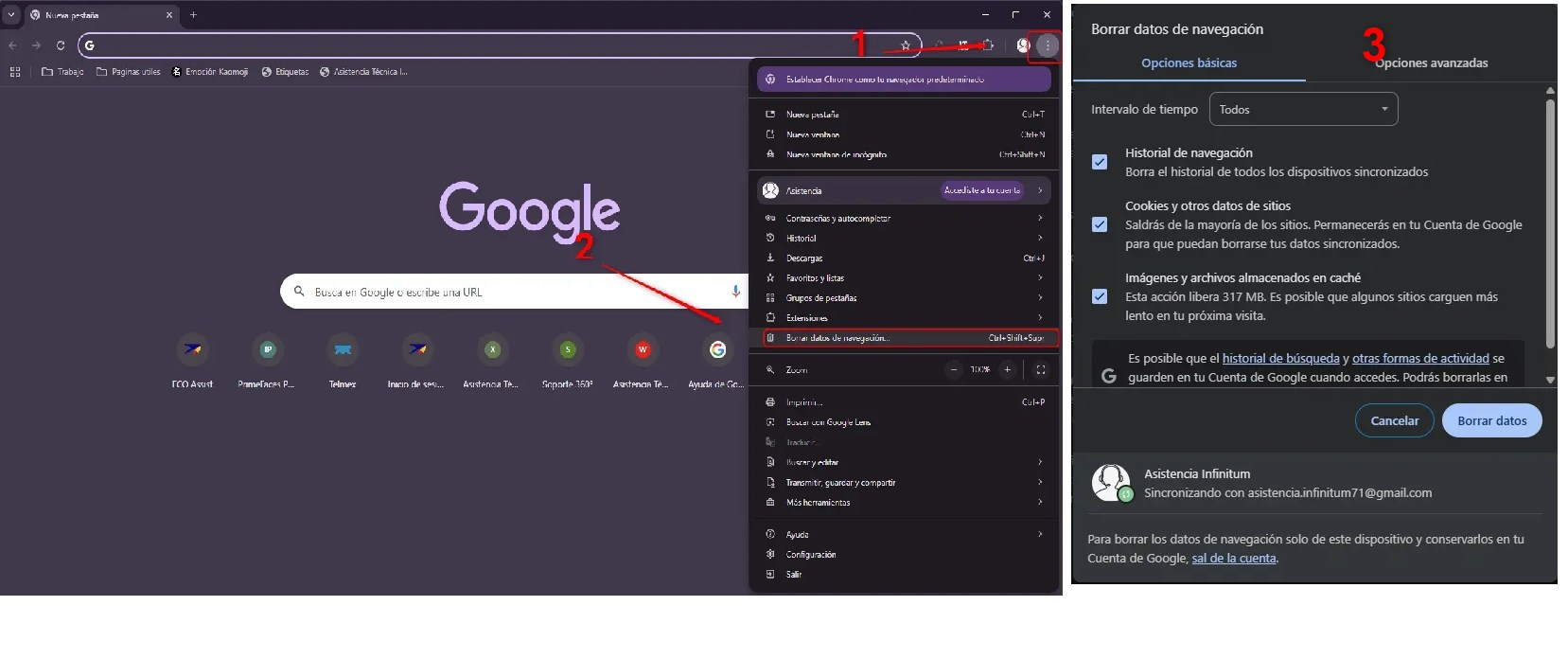Click Establecer Chrome como navegador predeterminado

click(x=904, y=80)
